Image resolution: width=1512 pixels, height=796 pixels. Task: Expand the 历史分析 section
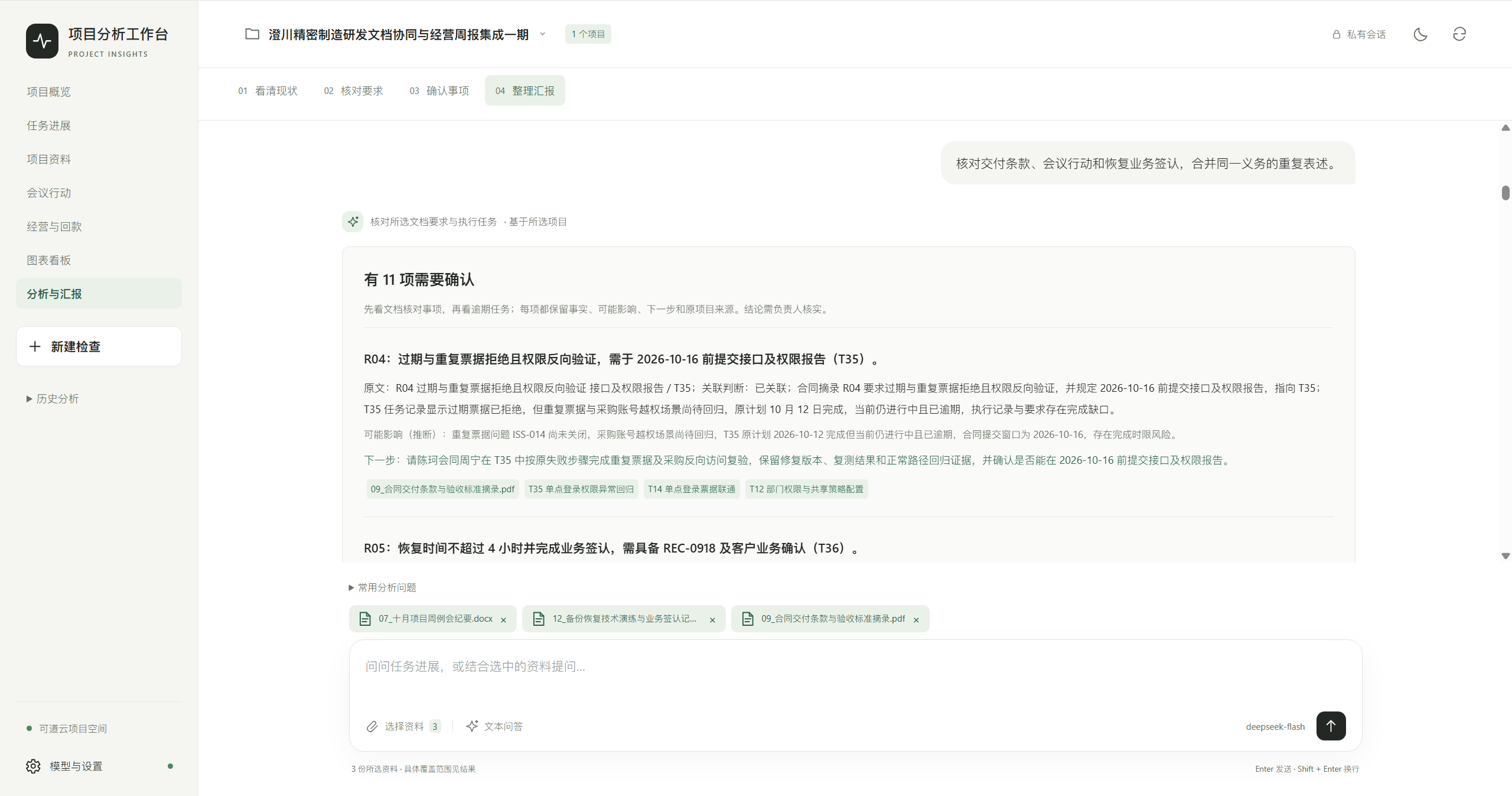coord(53,399)
